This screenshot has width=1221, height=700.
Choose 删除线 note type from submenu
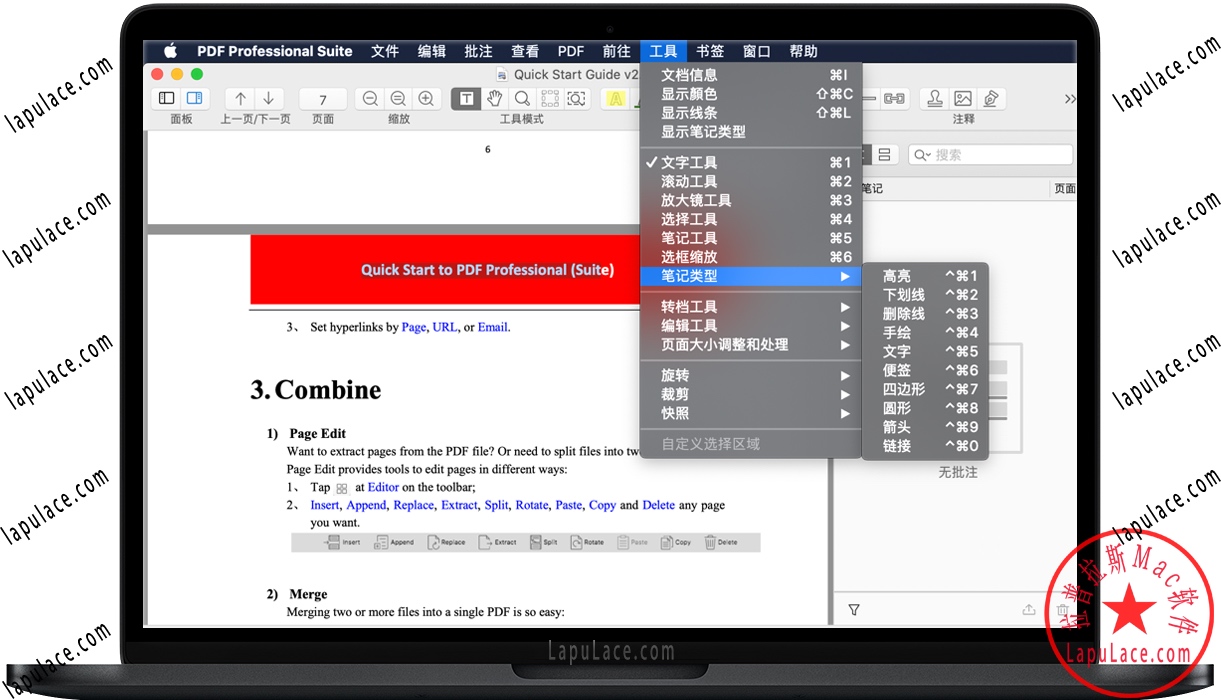[x=926, y=314]
